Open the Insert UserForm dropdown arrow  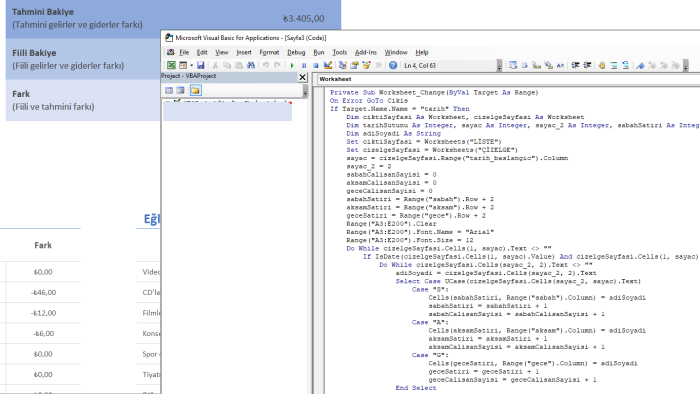tap(192, 65)
